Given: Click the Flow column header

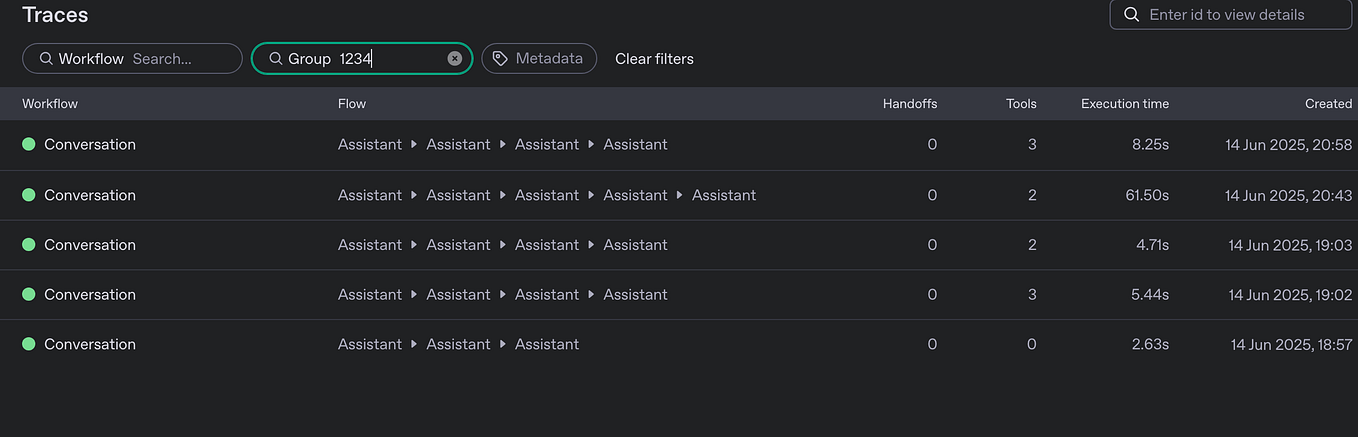Looking at the screenshot, I should click(352, 104).
